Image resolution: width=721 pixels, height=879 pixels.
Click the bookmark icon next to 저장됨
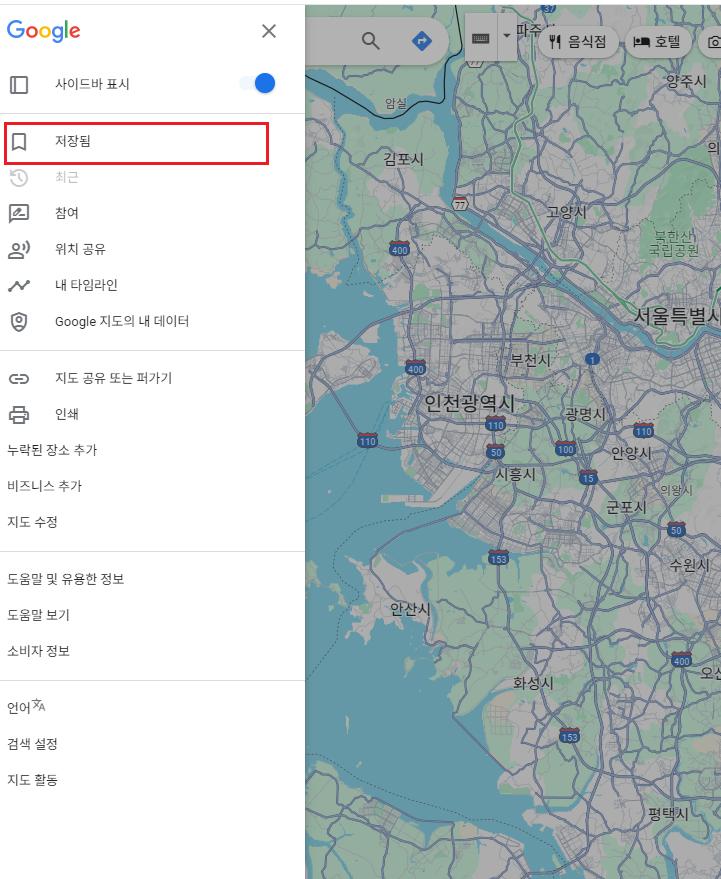(19, 142)
